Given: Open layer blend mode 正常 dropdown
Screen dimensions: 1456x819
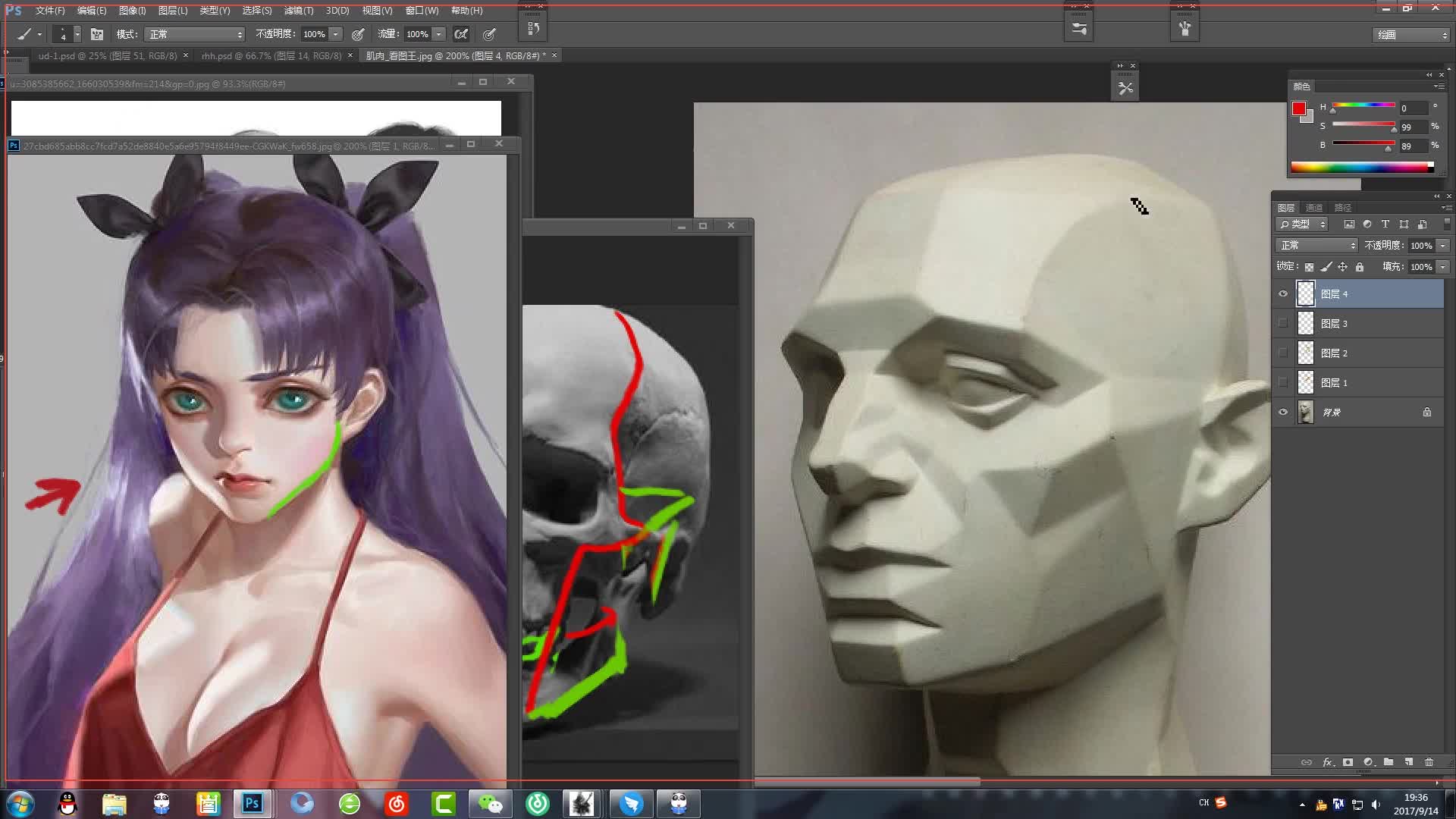Looking at the screenshot, I should pos(1317,246).
